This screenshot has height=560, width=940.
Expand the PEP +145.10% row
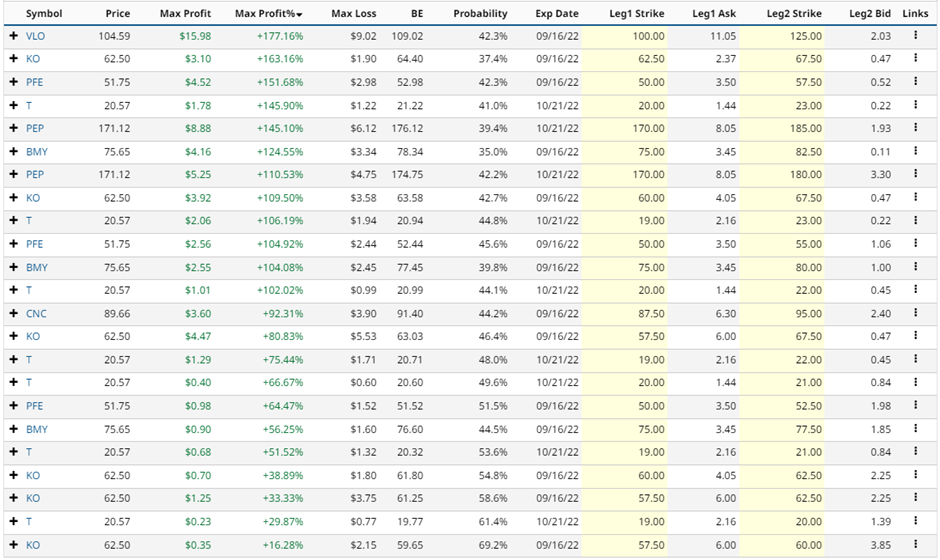point(14,128)
